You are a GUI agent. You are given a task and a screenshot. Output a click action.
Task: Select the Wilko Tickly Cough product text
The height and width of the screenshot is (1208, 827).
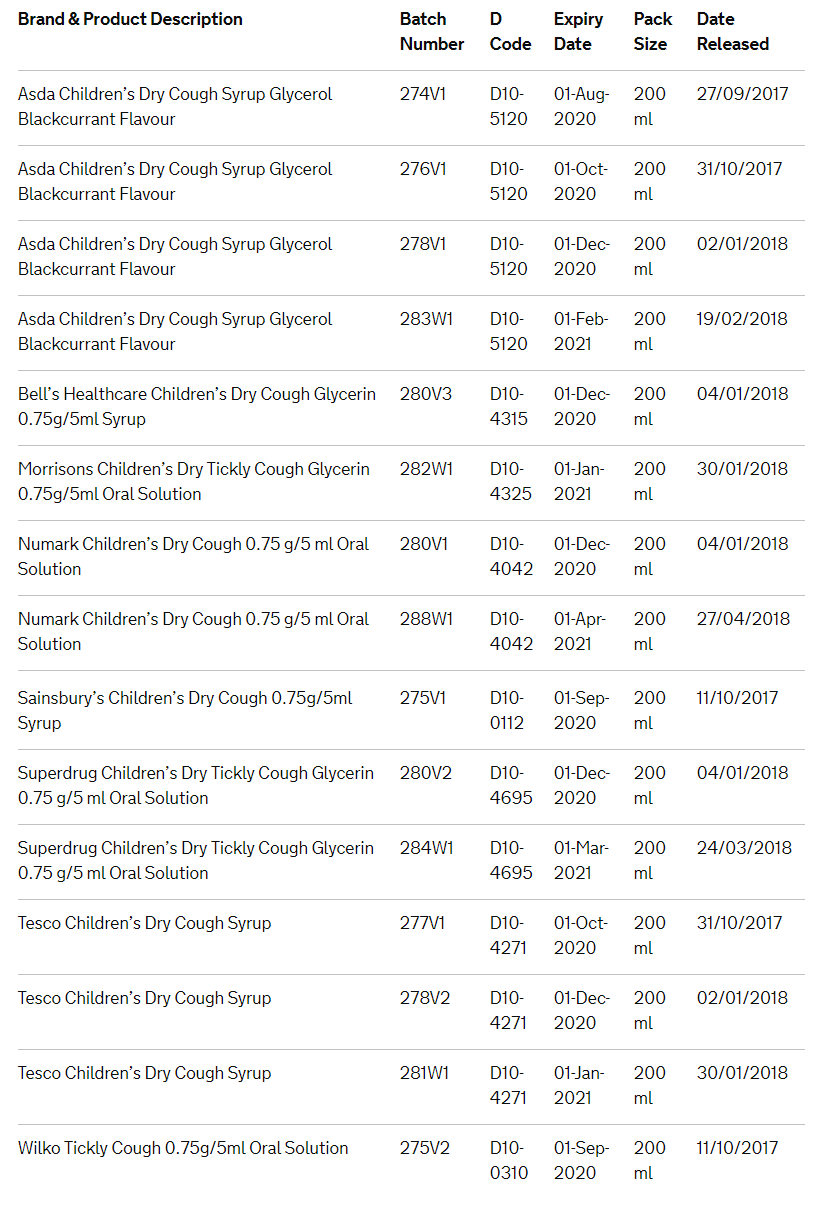pyautogui.click(x=183, y=1148)
